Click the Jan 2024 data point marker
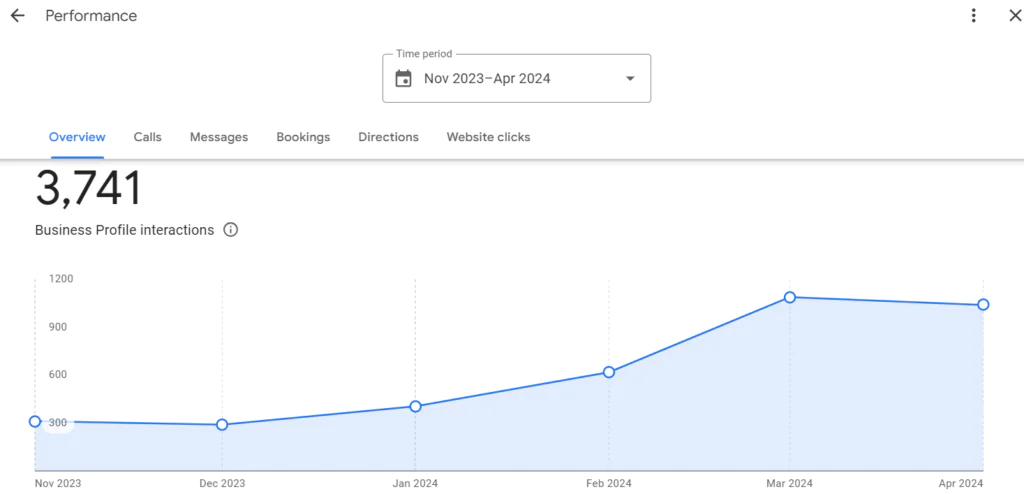Image resolution: width=1024 pixels, height=494 pixels. pyautogui.click(x=416, y=407)
